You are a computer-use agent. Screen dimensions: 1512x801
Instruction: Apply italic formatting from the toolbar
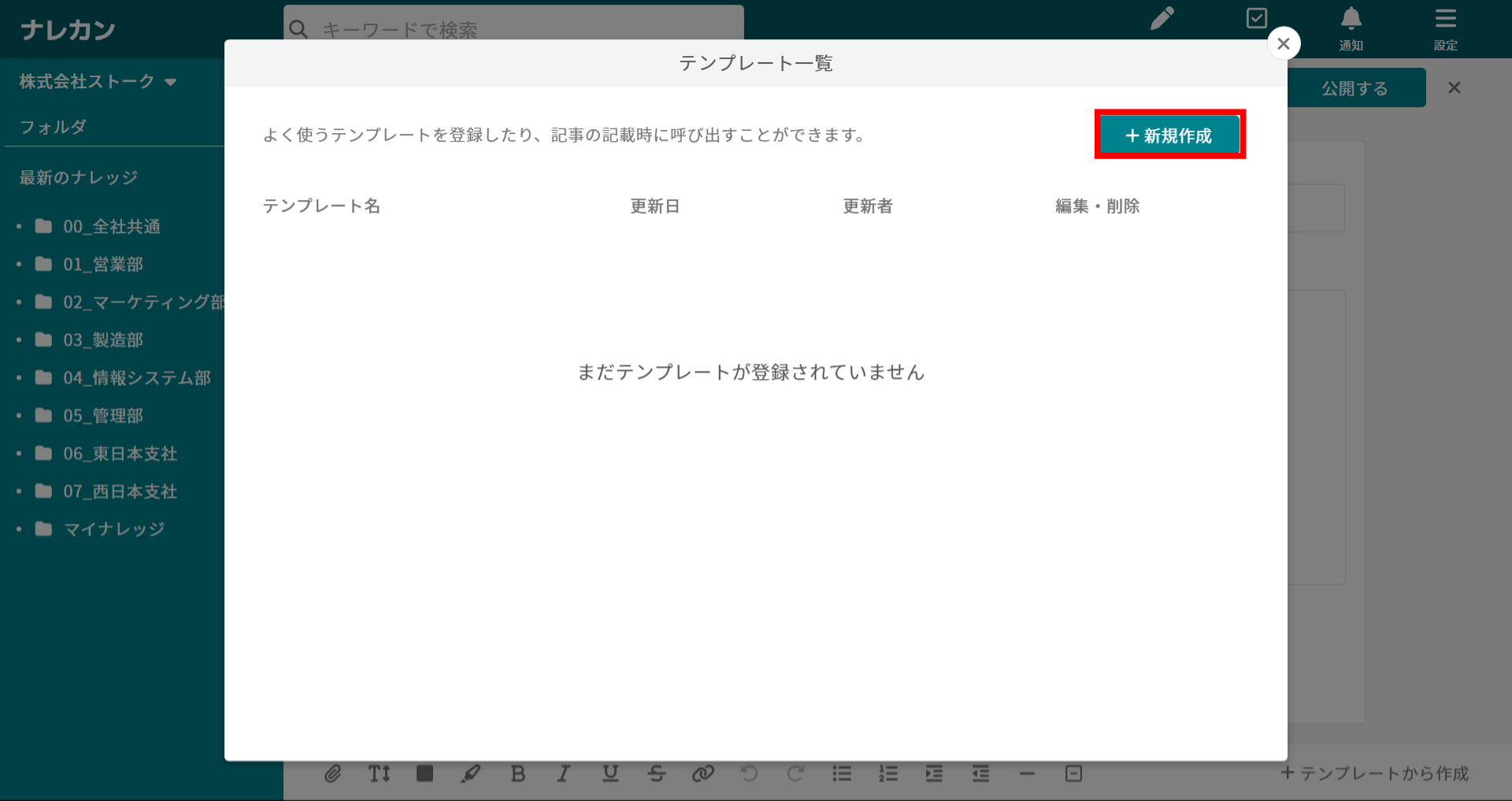[x=563, y=773]
